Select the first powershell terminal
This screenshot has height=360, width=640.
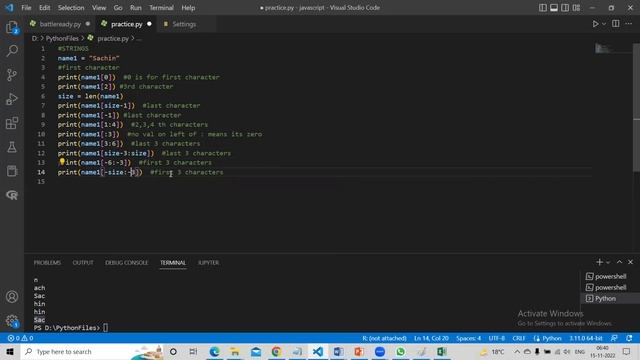610,276
